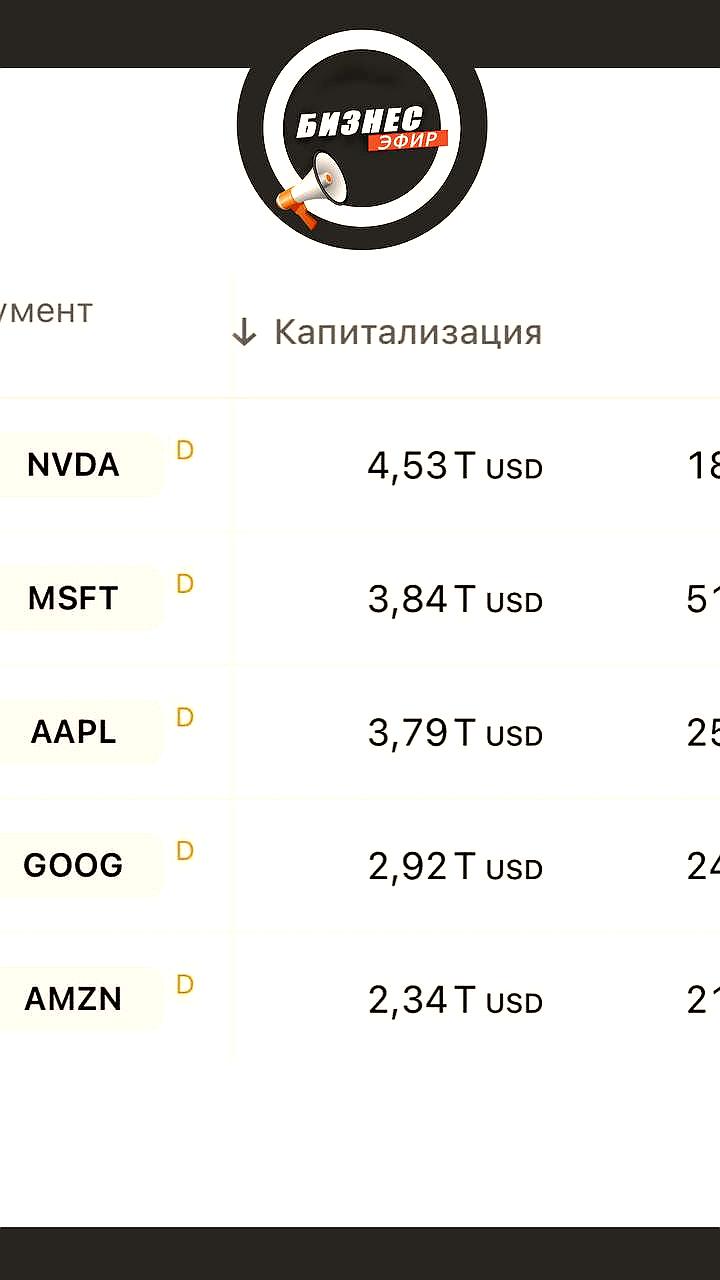Click the partially visible Инструмент column header

[x=45, y=311]
